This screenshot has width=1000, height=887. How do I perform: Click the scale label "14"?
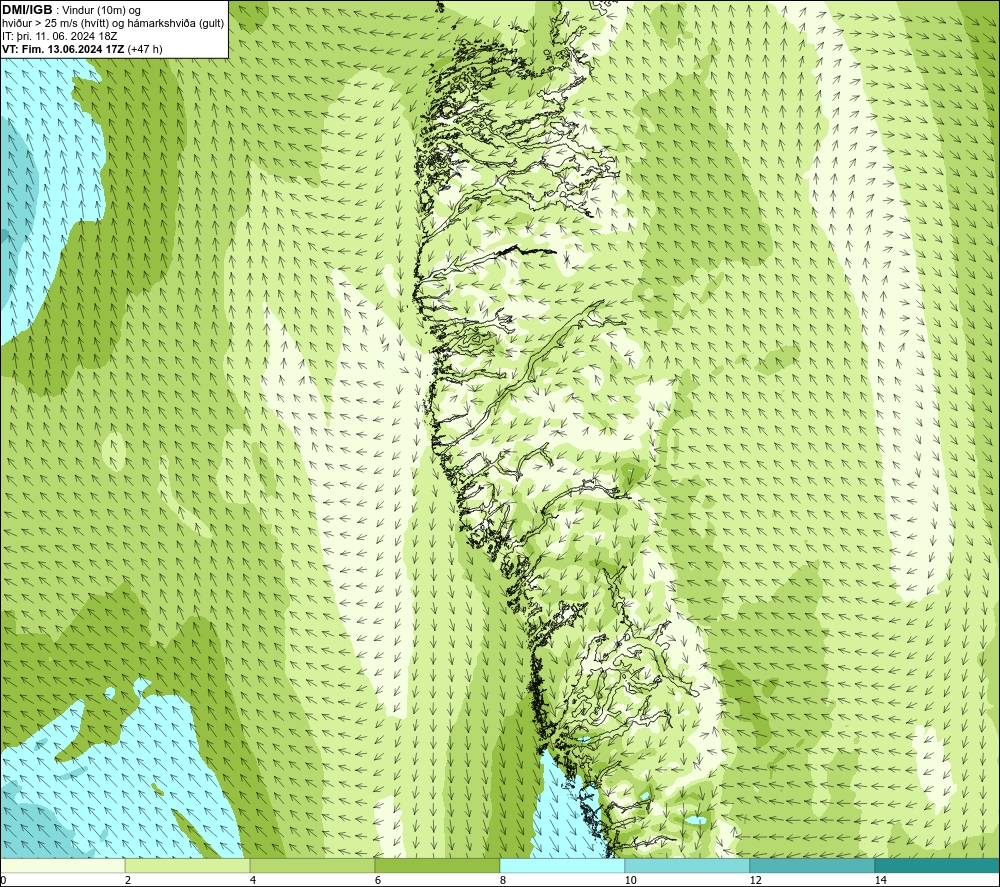pos(880,880)
